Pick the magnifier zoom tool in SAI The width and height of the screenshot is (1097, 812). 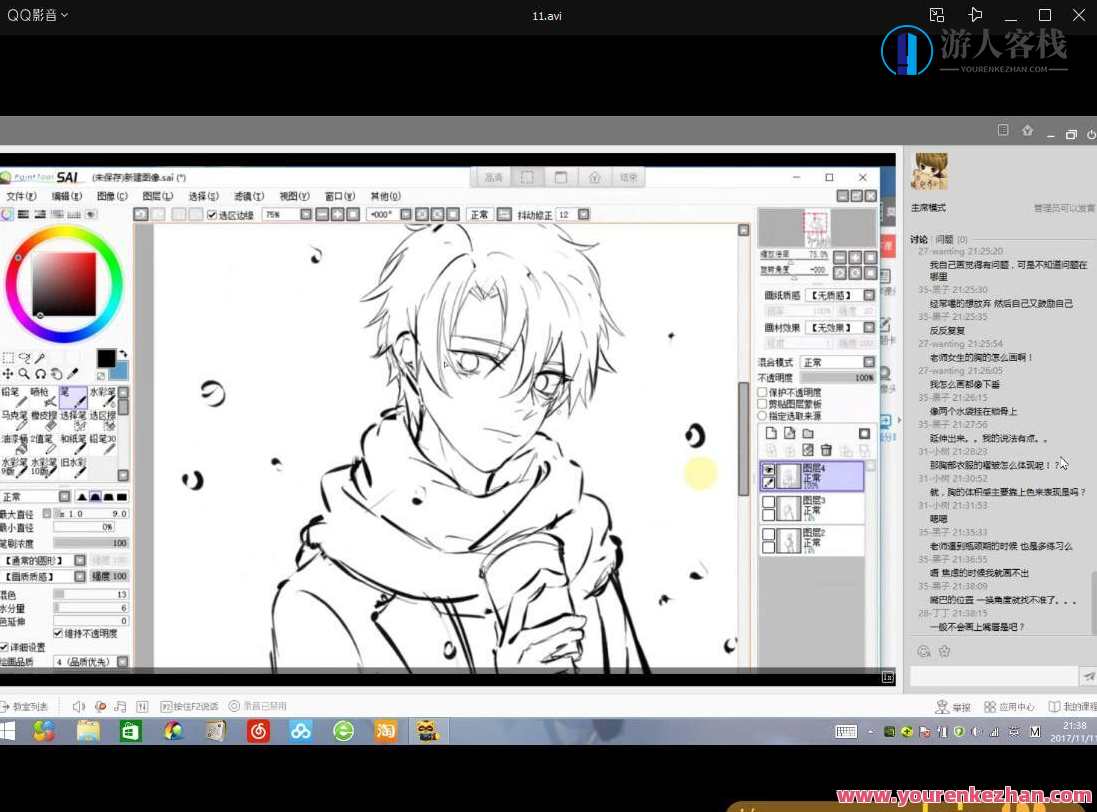(x=24, y=374)
